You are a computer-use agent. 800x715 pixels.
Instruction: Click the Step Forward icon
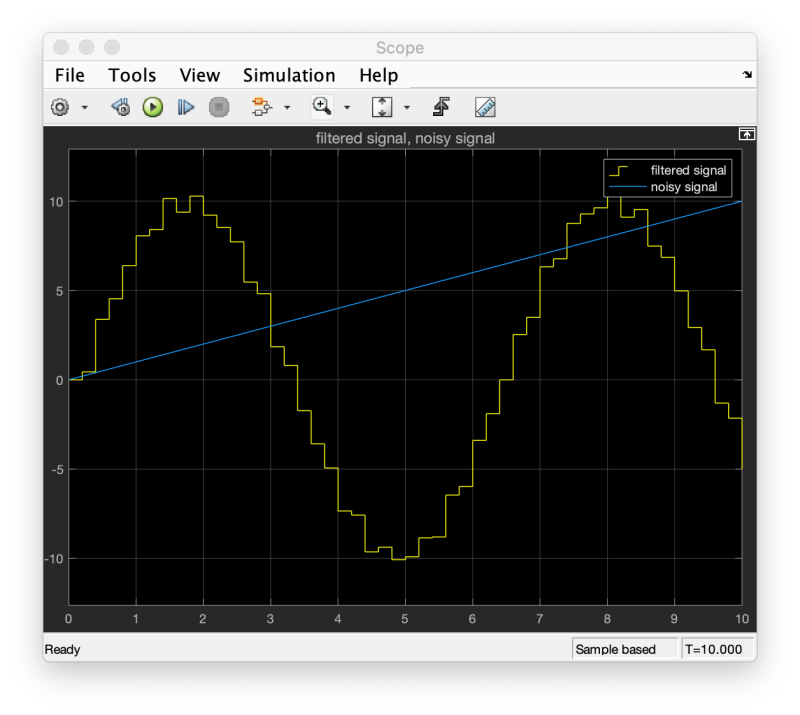point(186,107)
